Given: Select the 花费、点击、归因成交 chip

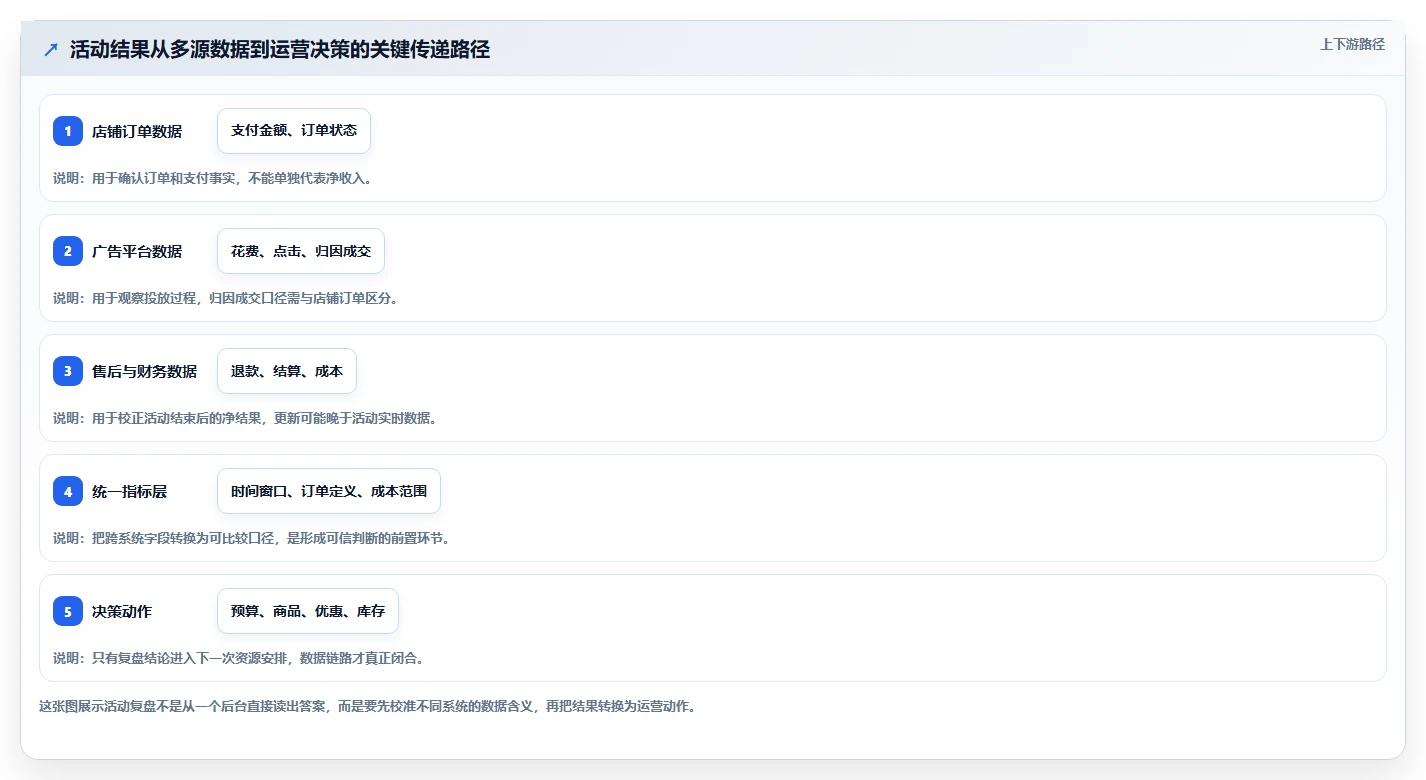Looking at the screenshot, I should click(301, 251).
